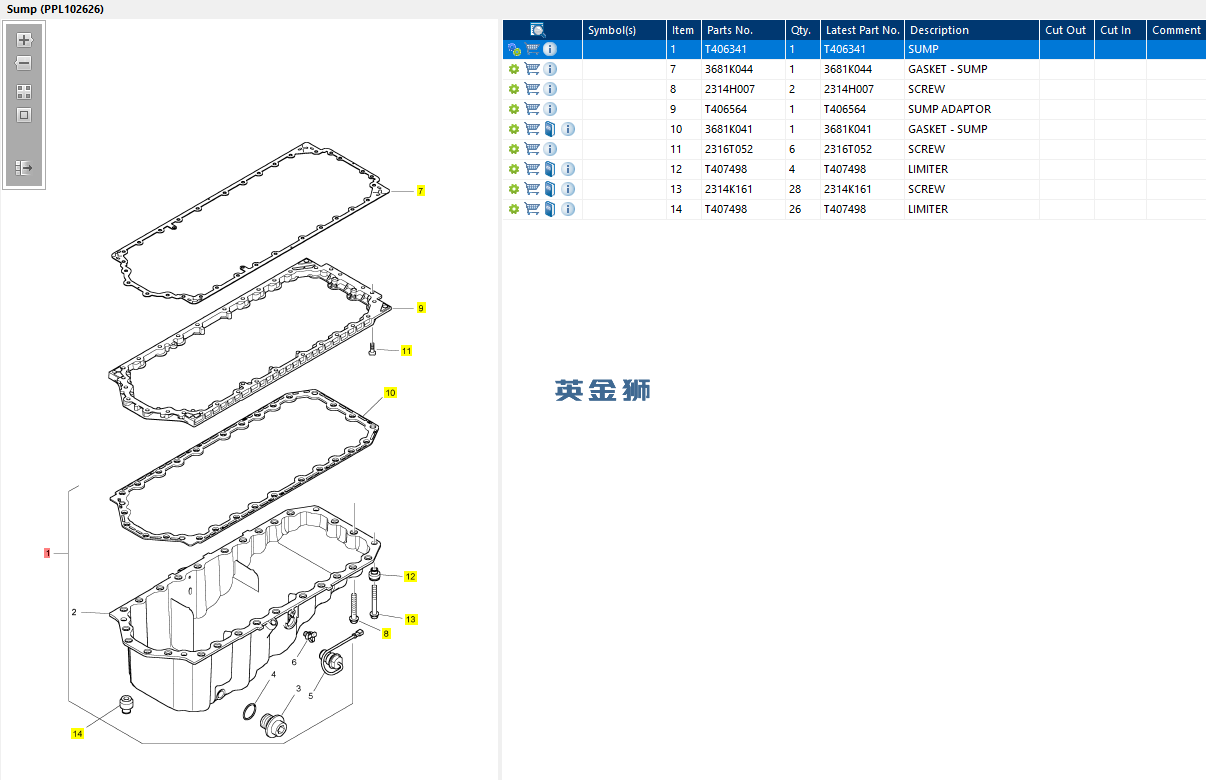Click the list-with-arrow export icon
The image size is (1206, 780).
click(x=25, y=168)
